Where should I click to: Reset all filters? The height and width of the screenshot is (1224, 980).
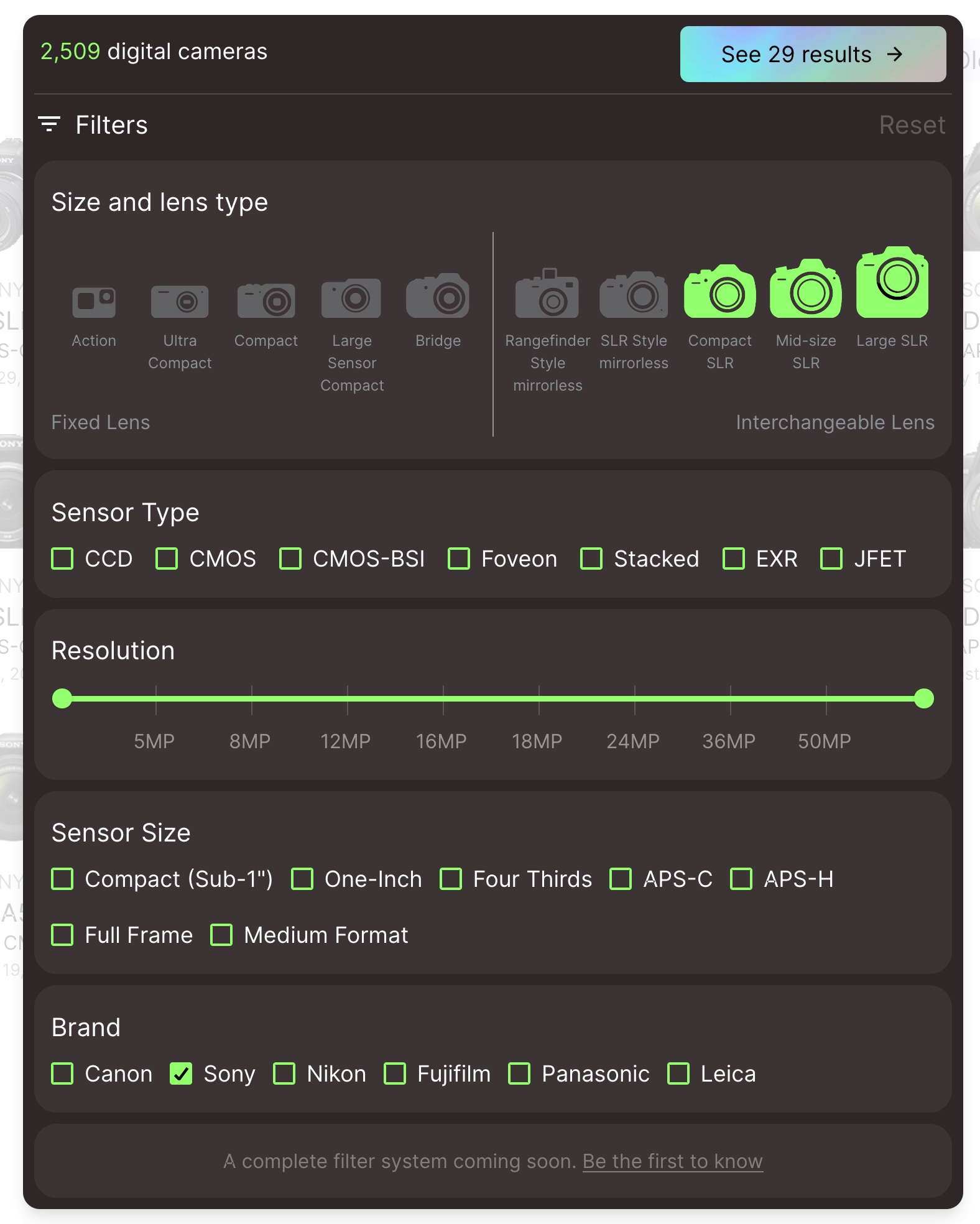pos(912,125)
